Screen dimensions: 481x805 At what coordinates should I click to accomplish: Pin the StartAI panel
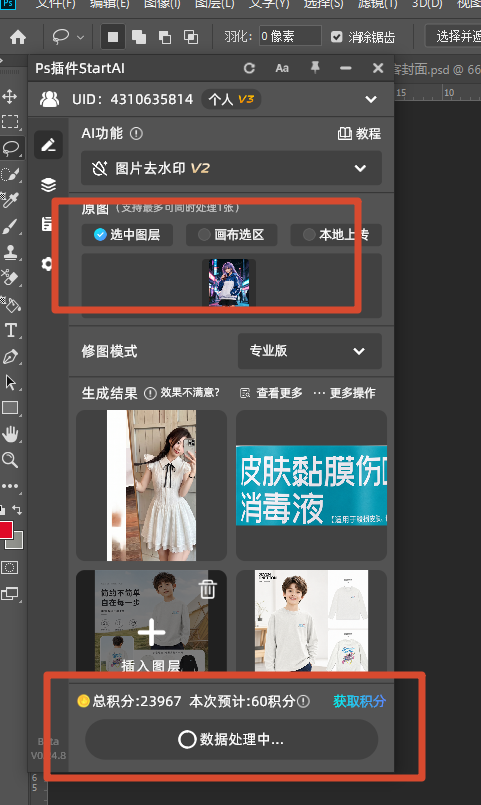pos(315,67)
